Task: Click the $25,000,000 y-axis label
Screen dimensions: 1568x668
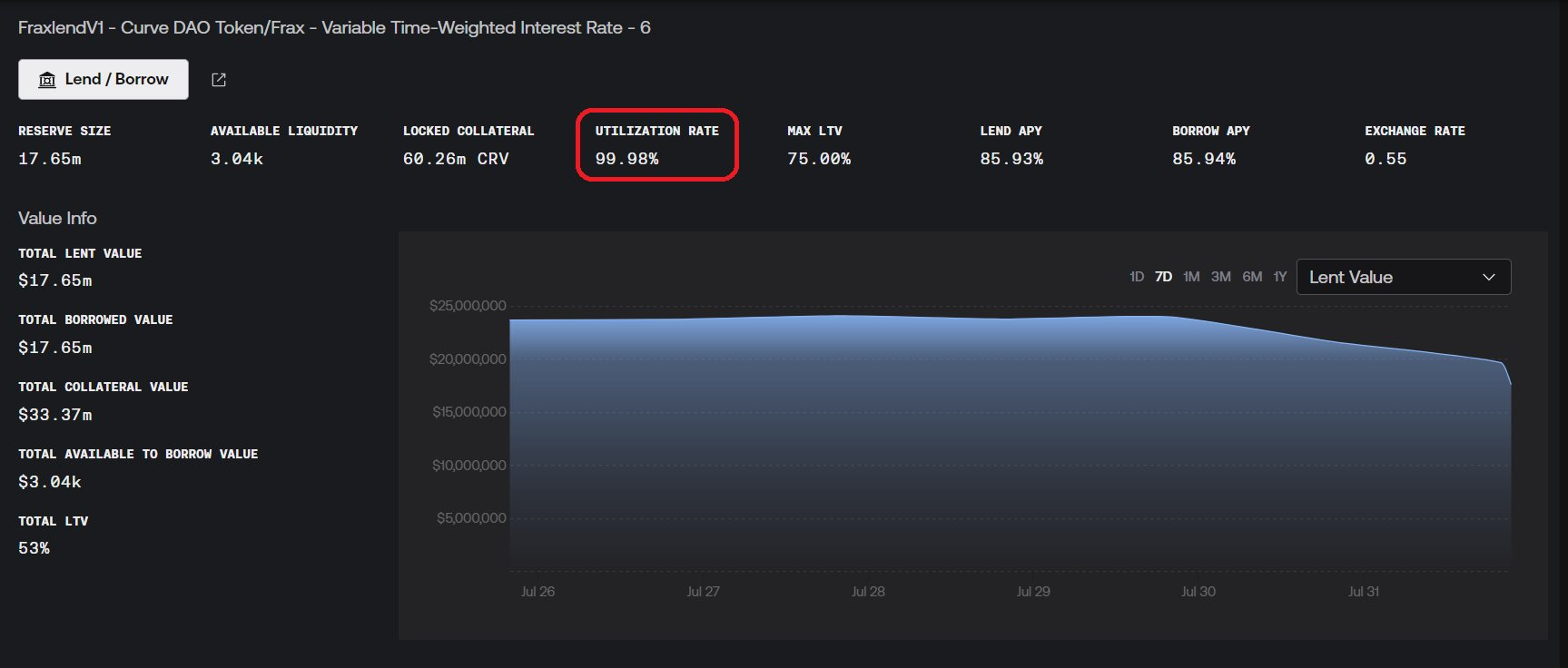Action: [468, 306]
